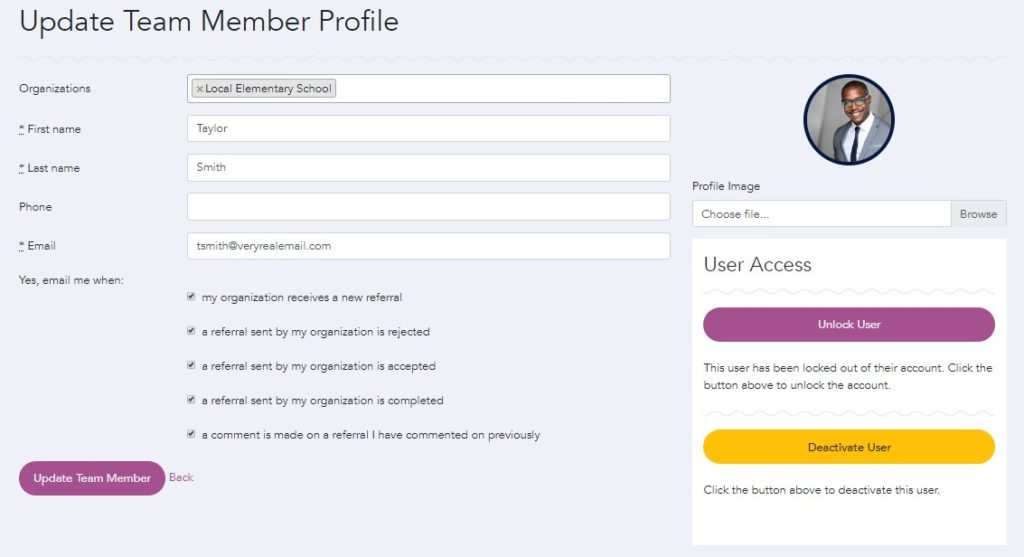Remove the Local Elementary School tag with its x
The height and width of the screenshot is (557, 1024).
point(199,89)
